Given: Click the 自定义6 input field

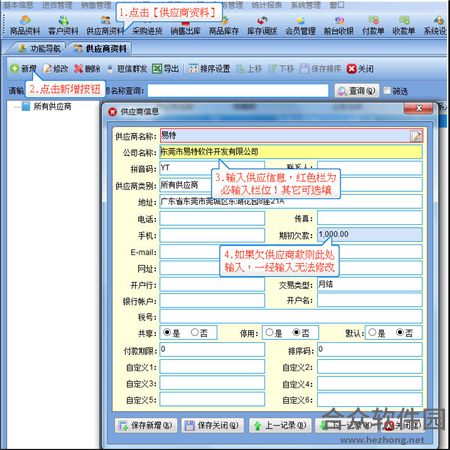Looking at the screenshot, I should tap(370, 399).
